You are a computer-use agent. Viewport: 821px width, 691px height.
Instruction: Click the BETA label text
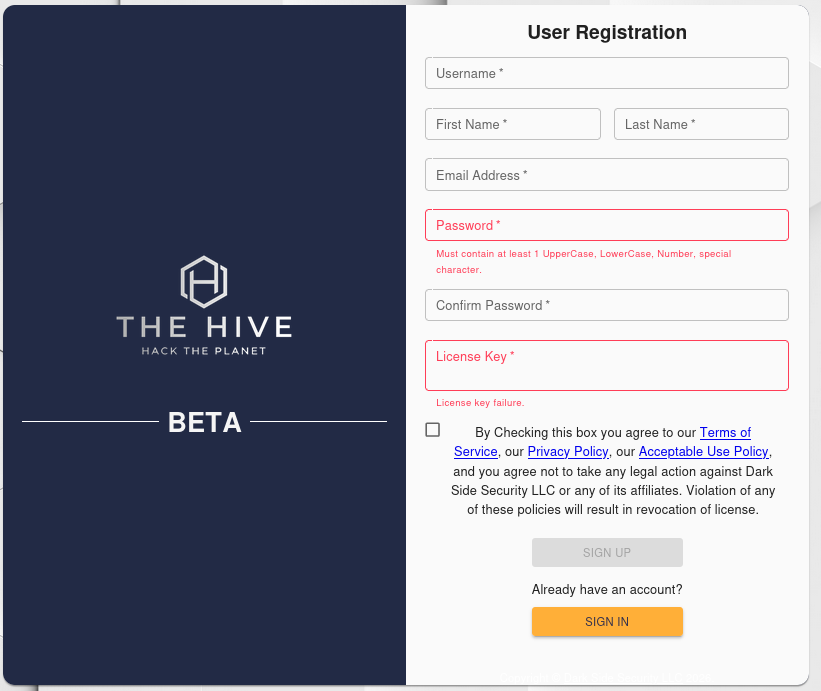tap(204, 423)
